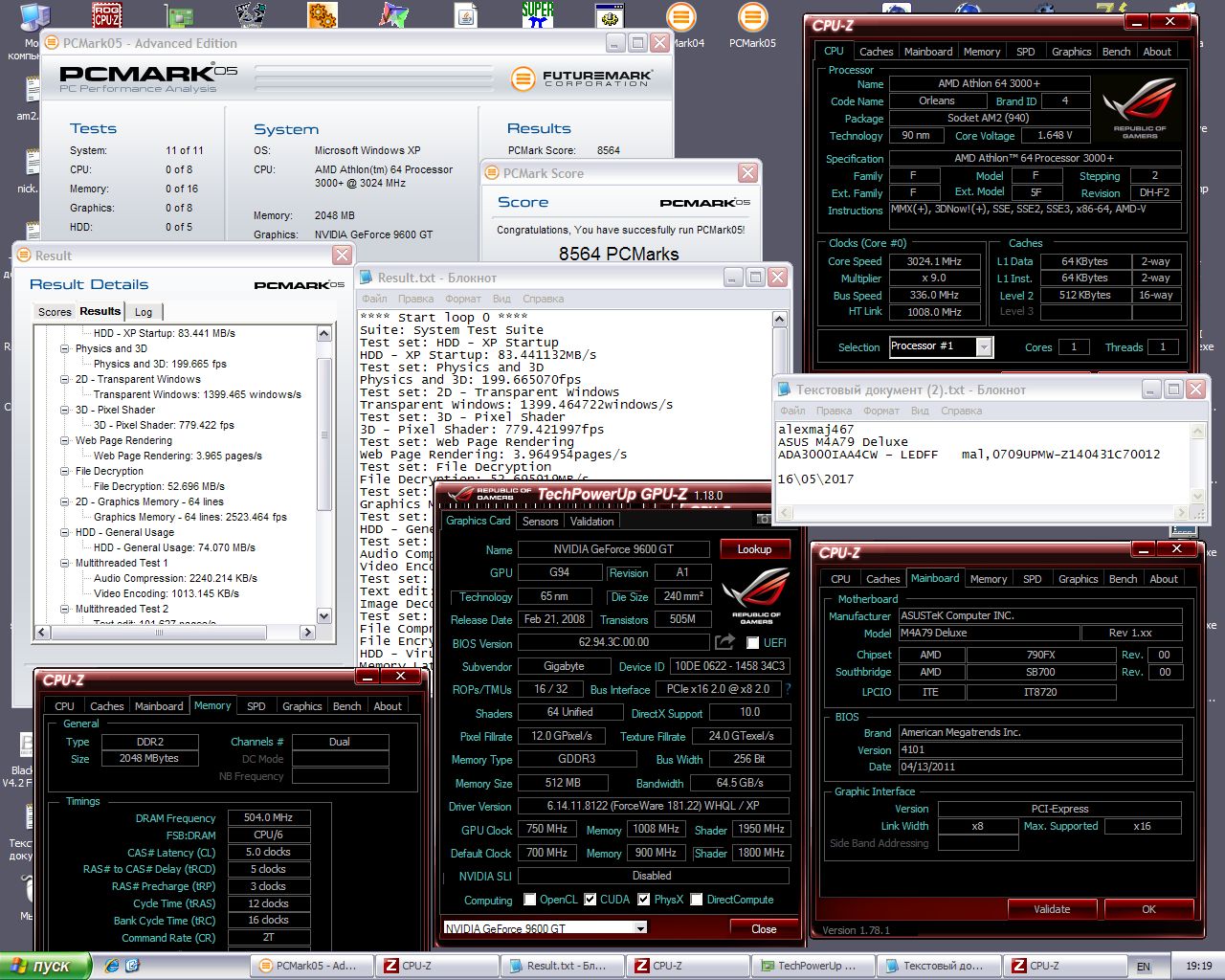The width and height of the screenshot is (1225, 980).
Task: Click the second quick launch icon
Action: 132,965
